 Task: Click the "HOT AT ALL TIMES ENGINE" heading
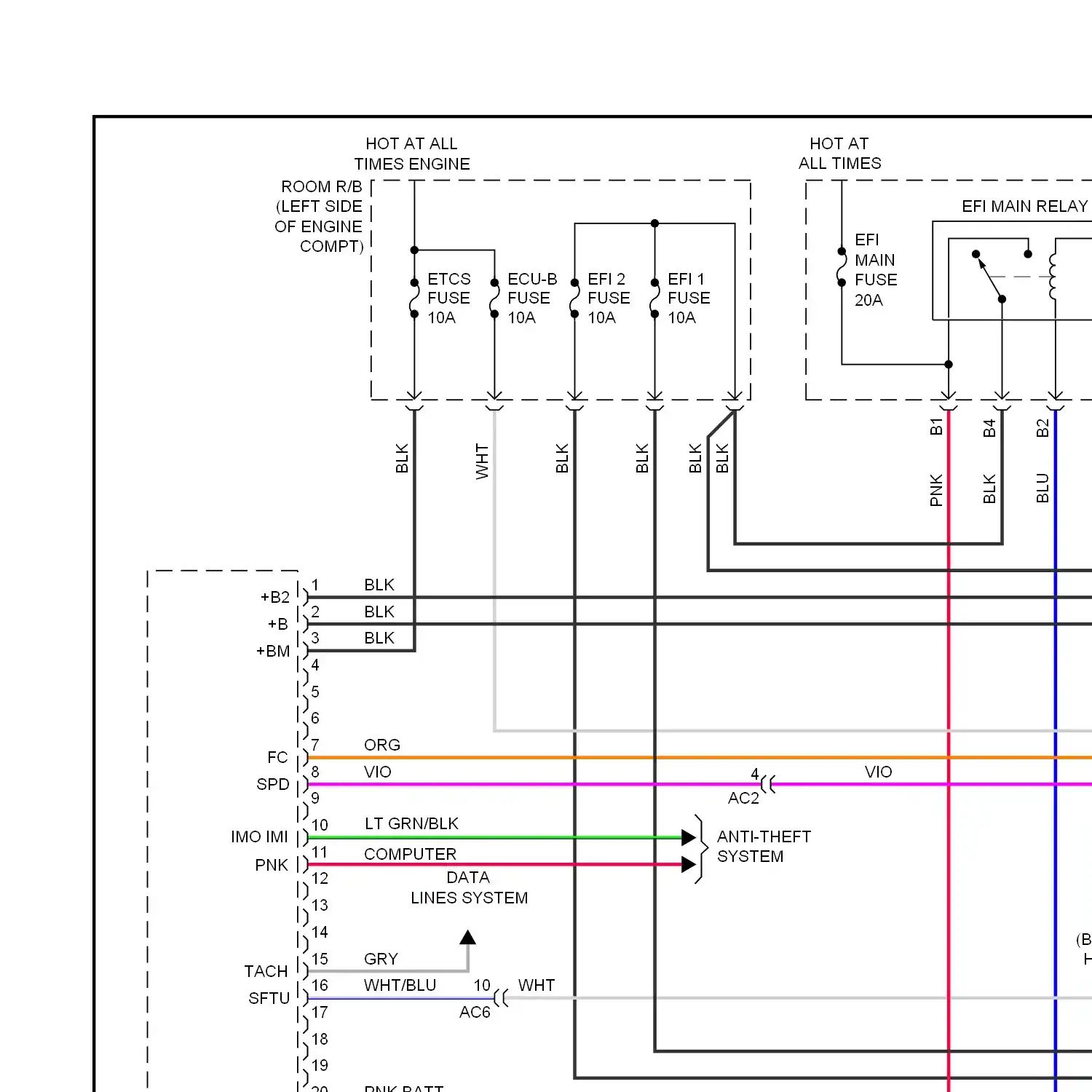click(x=412, y=154)
